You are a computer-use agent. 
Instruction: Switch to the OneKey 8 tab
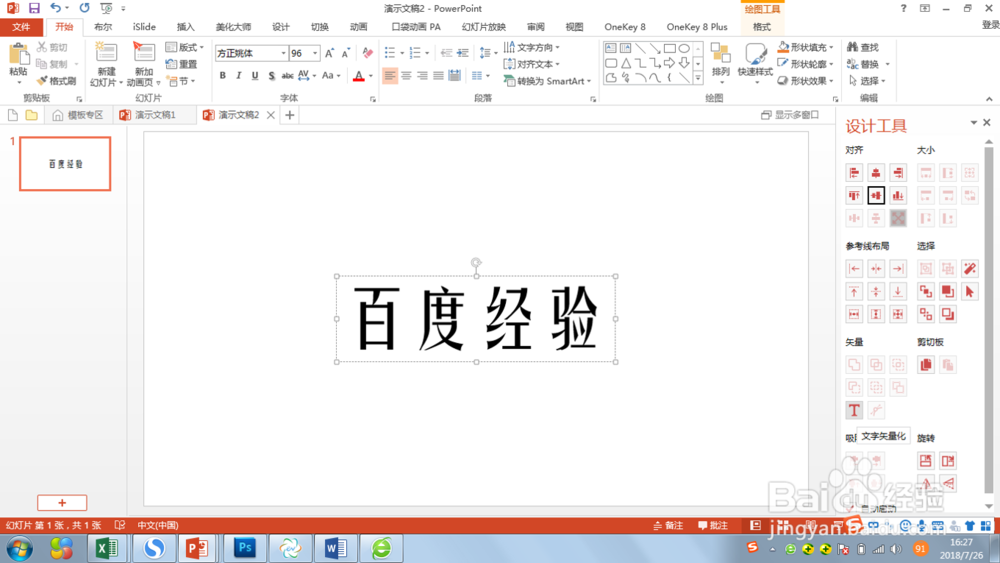[x=624, y=27]
